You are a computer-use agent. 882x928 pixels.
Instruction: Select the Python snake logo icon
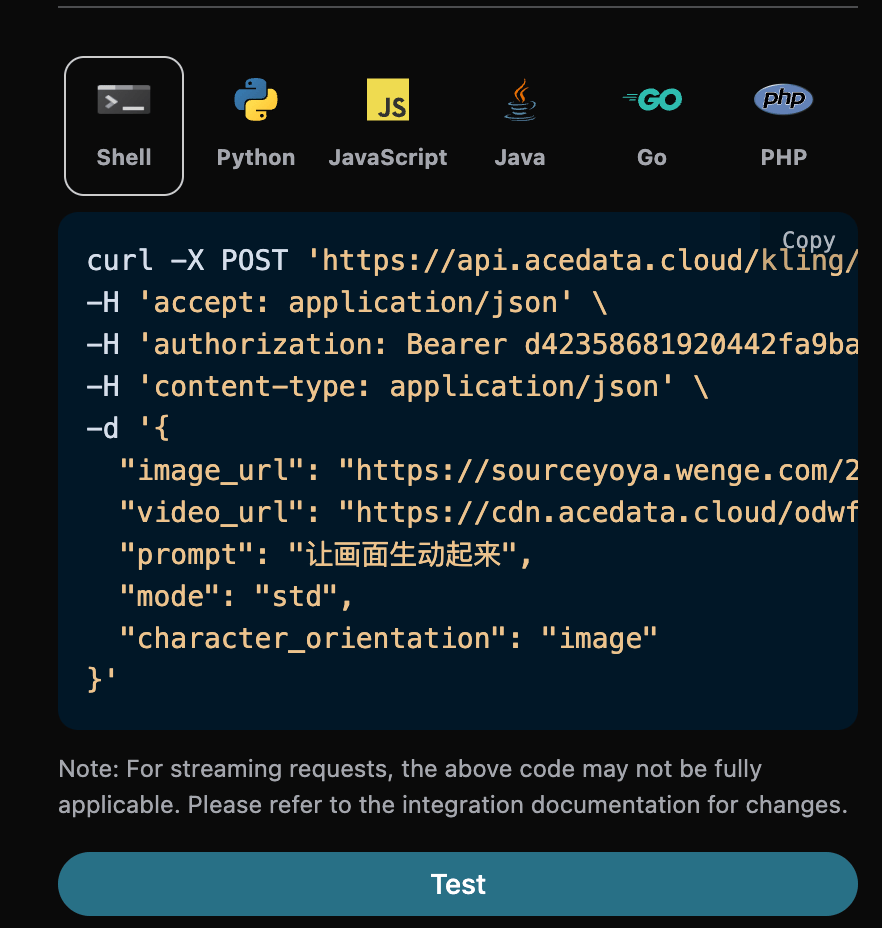pyautogui.click(x=256, y=100)
